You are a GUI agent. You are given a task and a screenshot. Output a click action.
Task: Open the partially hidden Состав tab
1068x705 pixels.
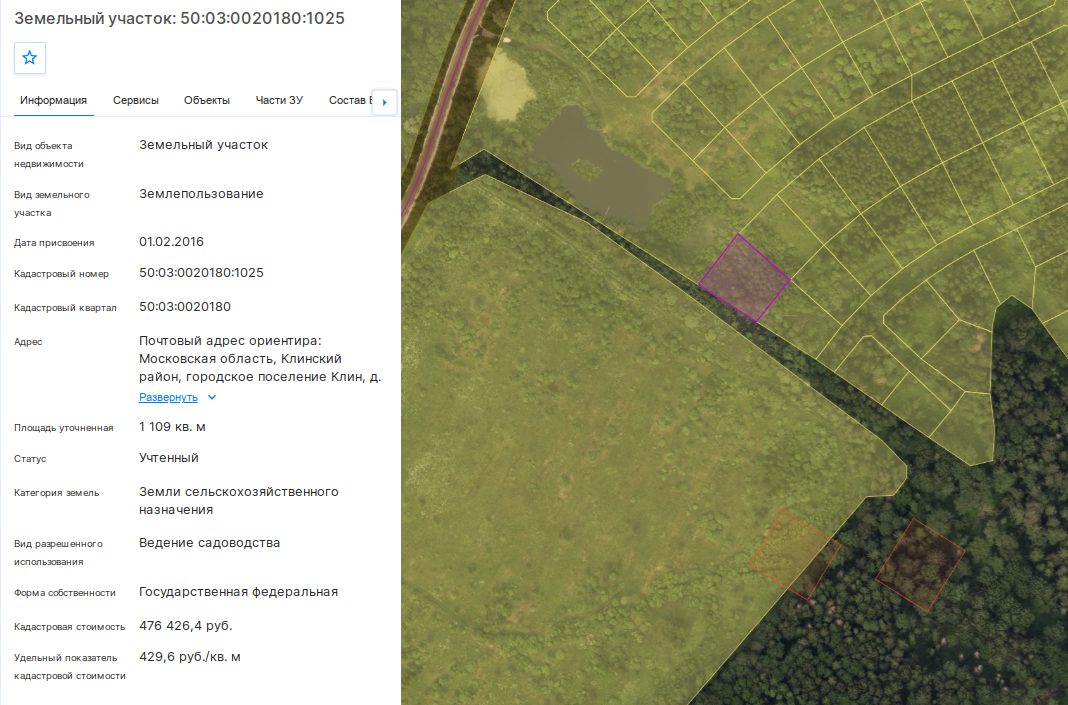pyautogui.click(x=349, y=101)
